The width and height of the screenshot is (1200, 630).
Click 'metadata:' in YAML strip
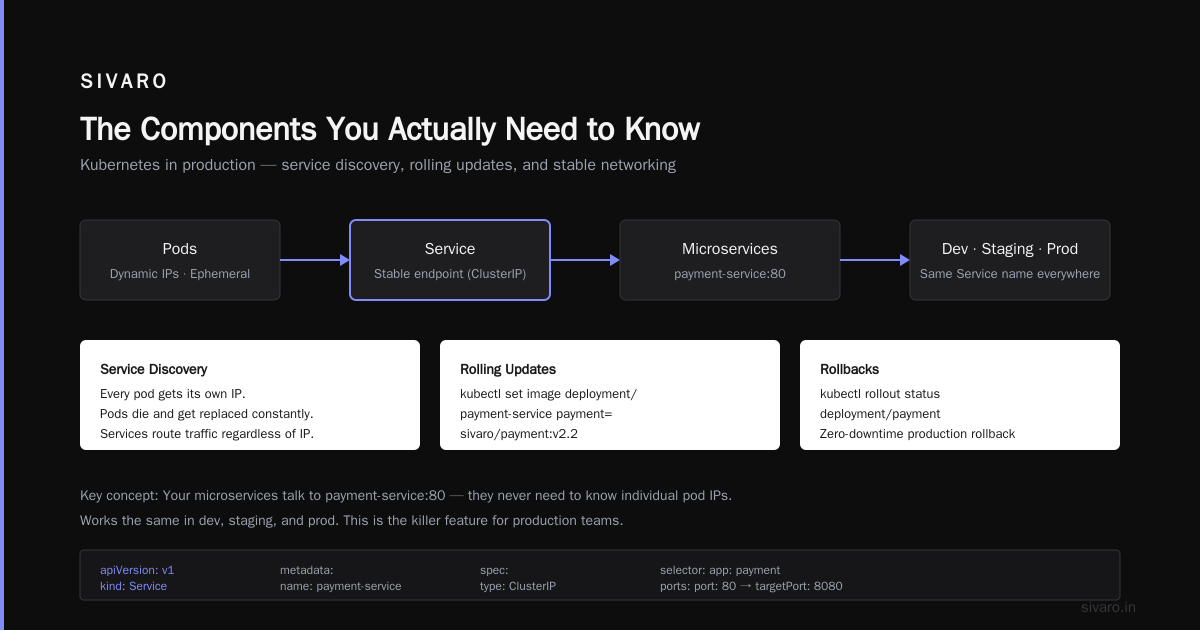tap(306, 570)
